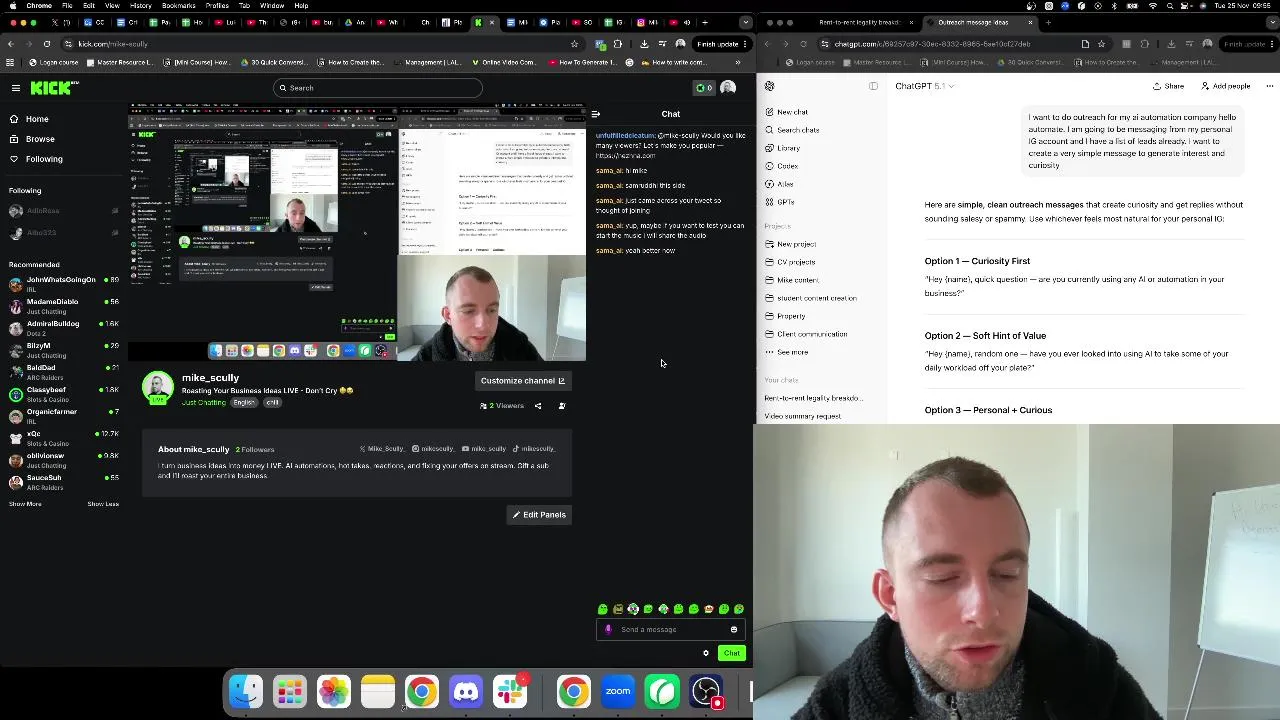Open Browse in Kick sidebar
Image resolution: width=1280 pixels, height=720 pixels.
click(40, 139)
